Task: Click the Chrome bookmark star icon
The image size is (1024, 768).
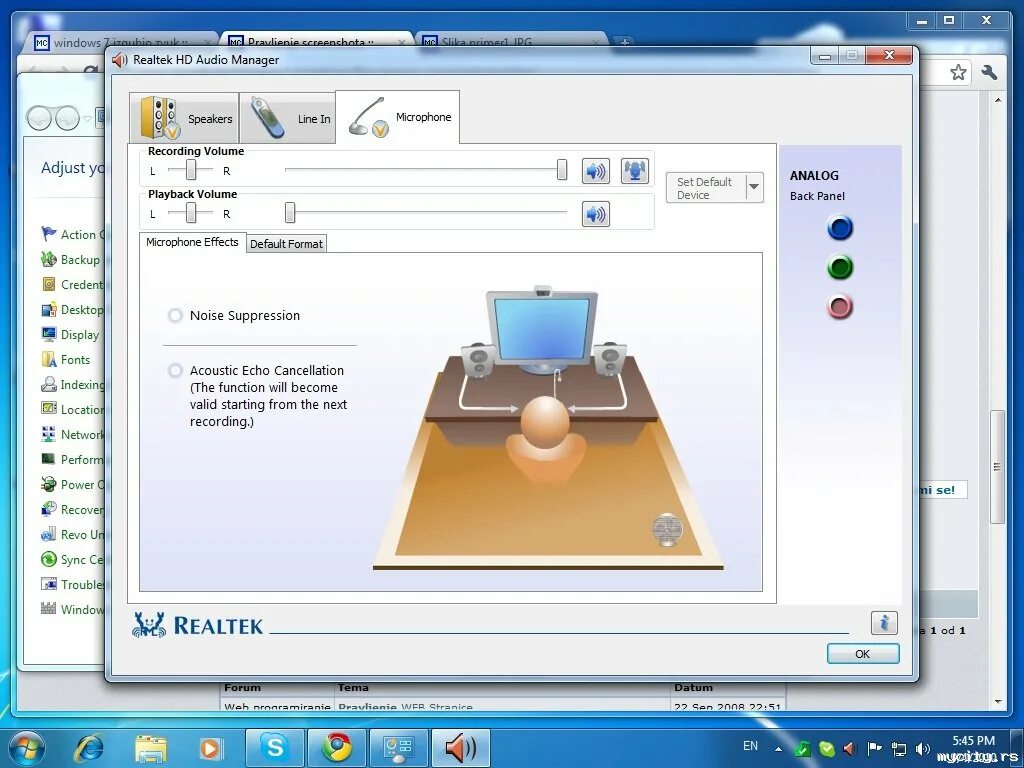Action: [958, 72]
